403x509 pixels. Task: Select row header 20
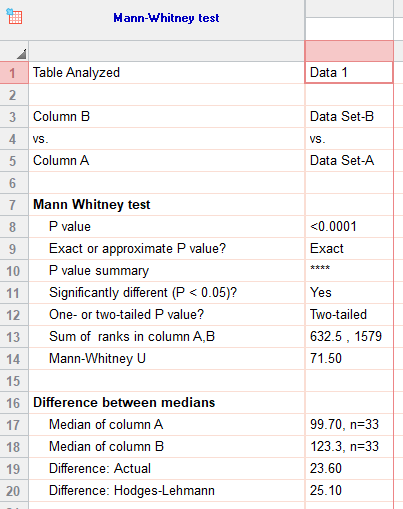[14, 491]
